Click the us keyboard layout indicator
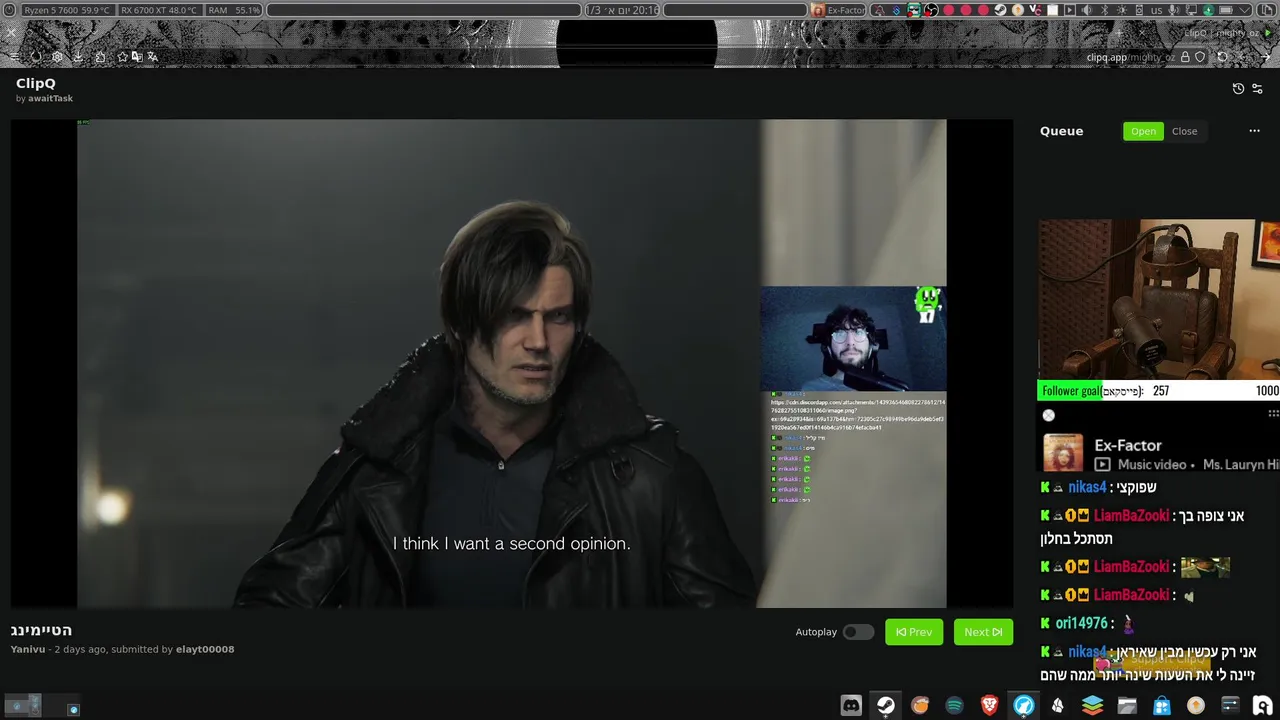The image size is (1280, 720). click(x=1156, y=10)
